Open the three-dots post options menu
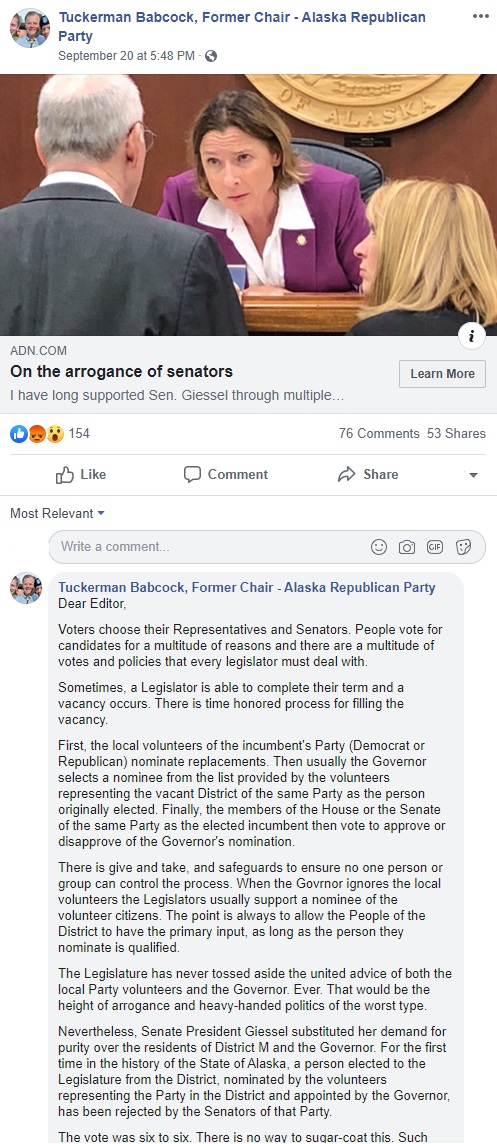 tap(480, 17)
